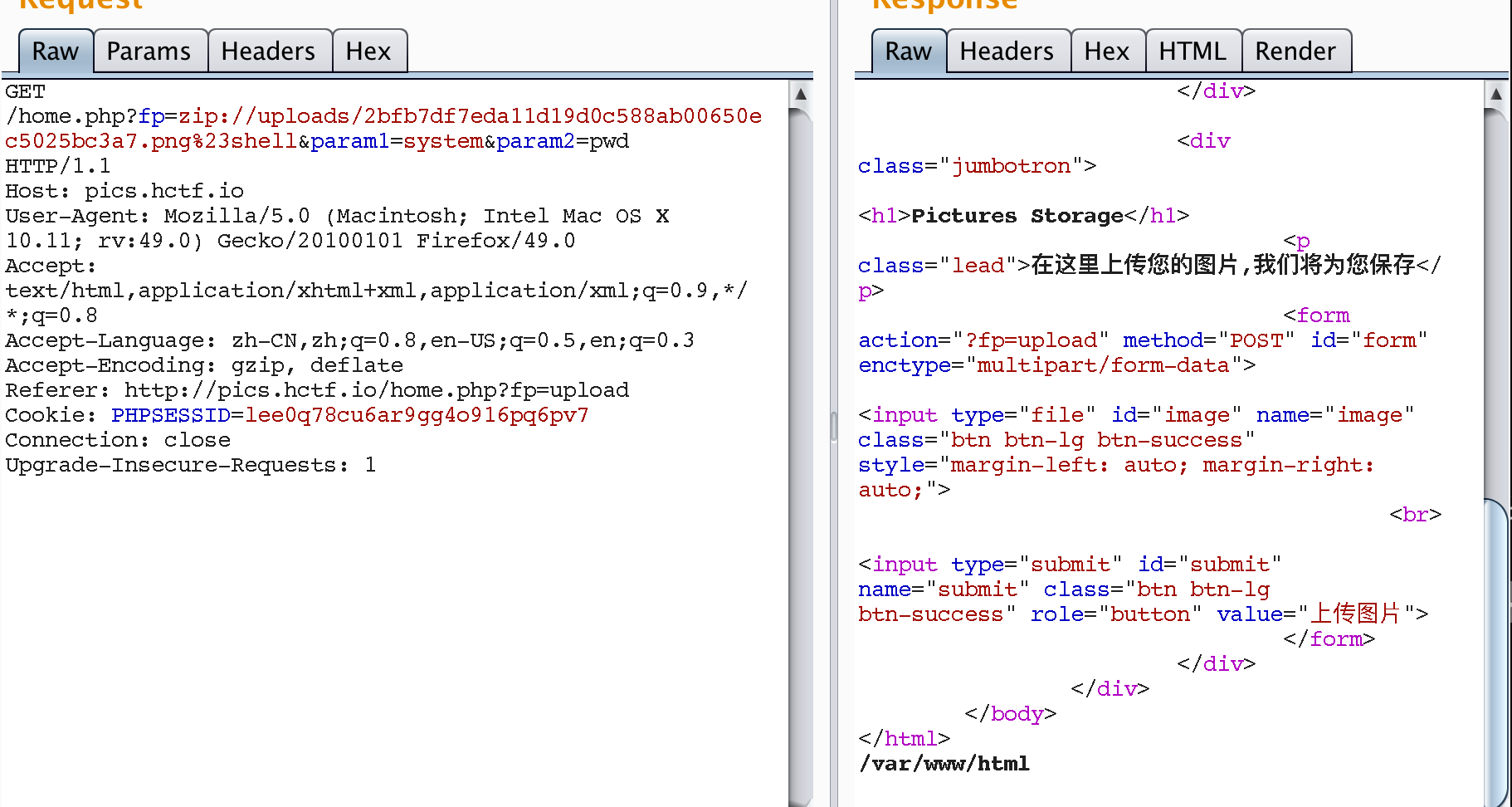This screenshot has height=807, width=1512.
Task: Click the 'Connection: close' header line
Action: point(118,440)
